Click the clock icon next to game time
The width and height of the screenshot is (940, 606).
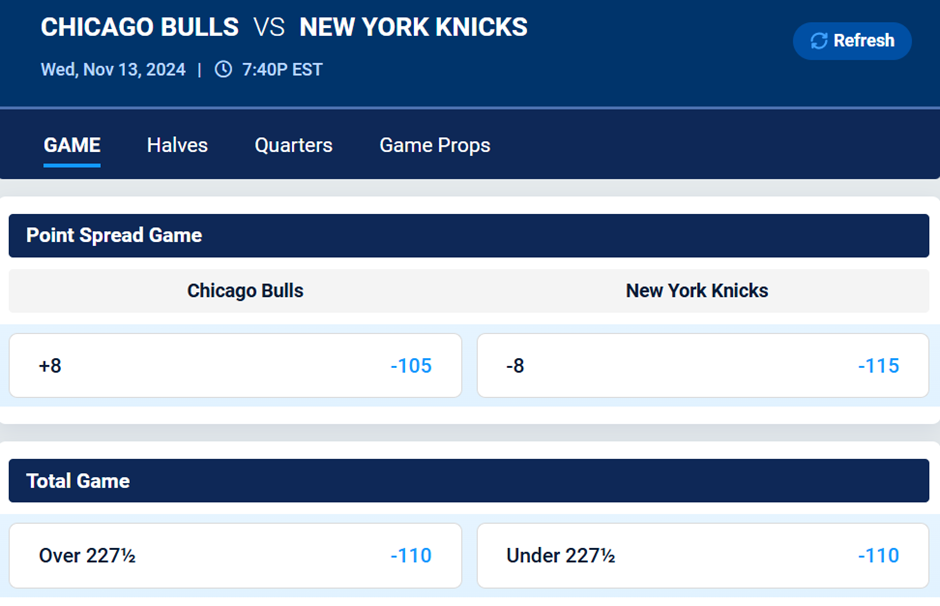click(x=223, y=69)
